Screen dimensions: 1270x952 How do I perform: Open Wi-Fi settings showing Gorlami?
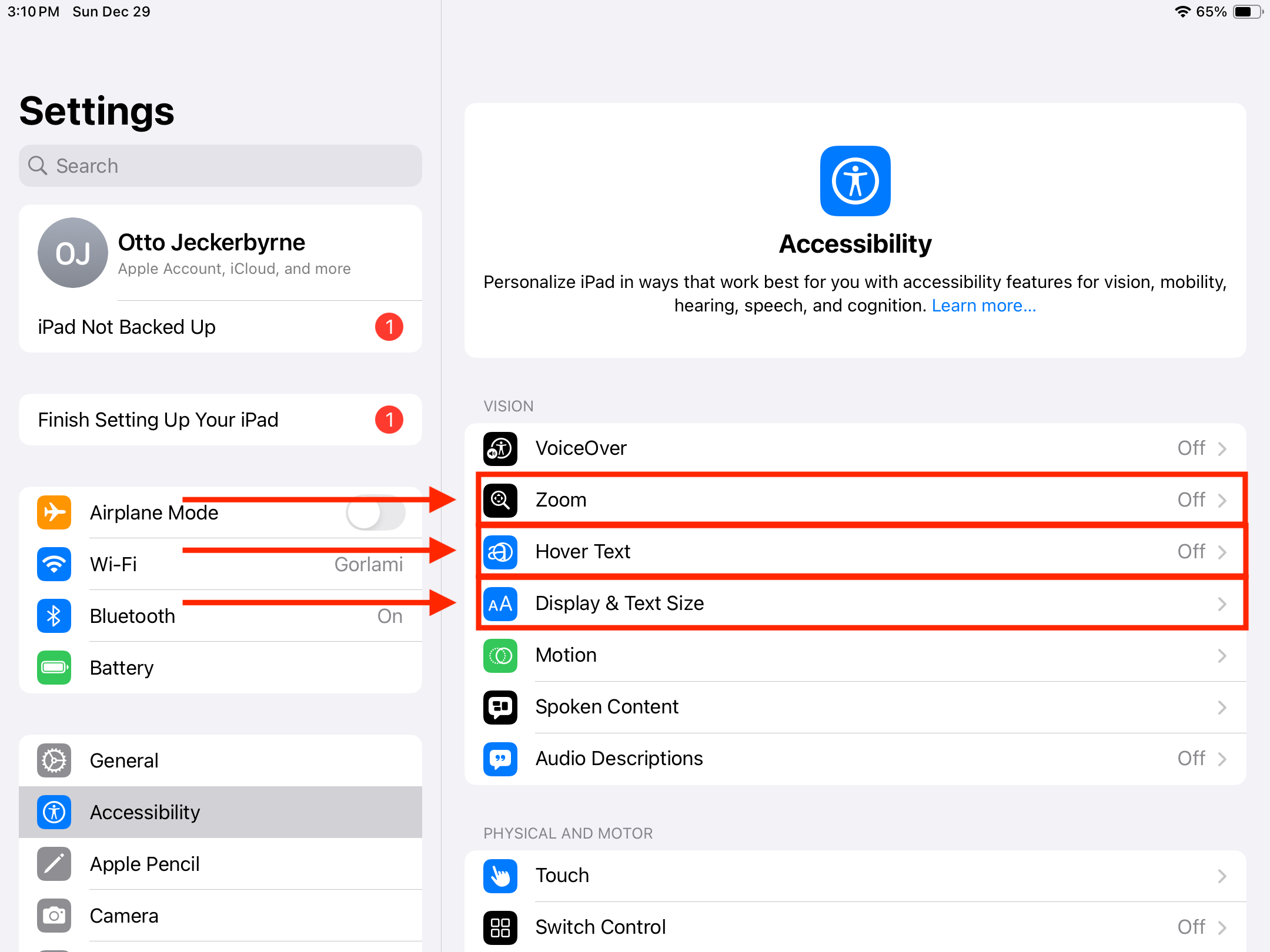click(220, 564)
